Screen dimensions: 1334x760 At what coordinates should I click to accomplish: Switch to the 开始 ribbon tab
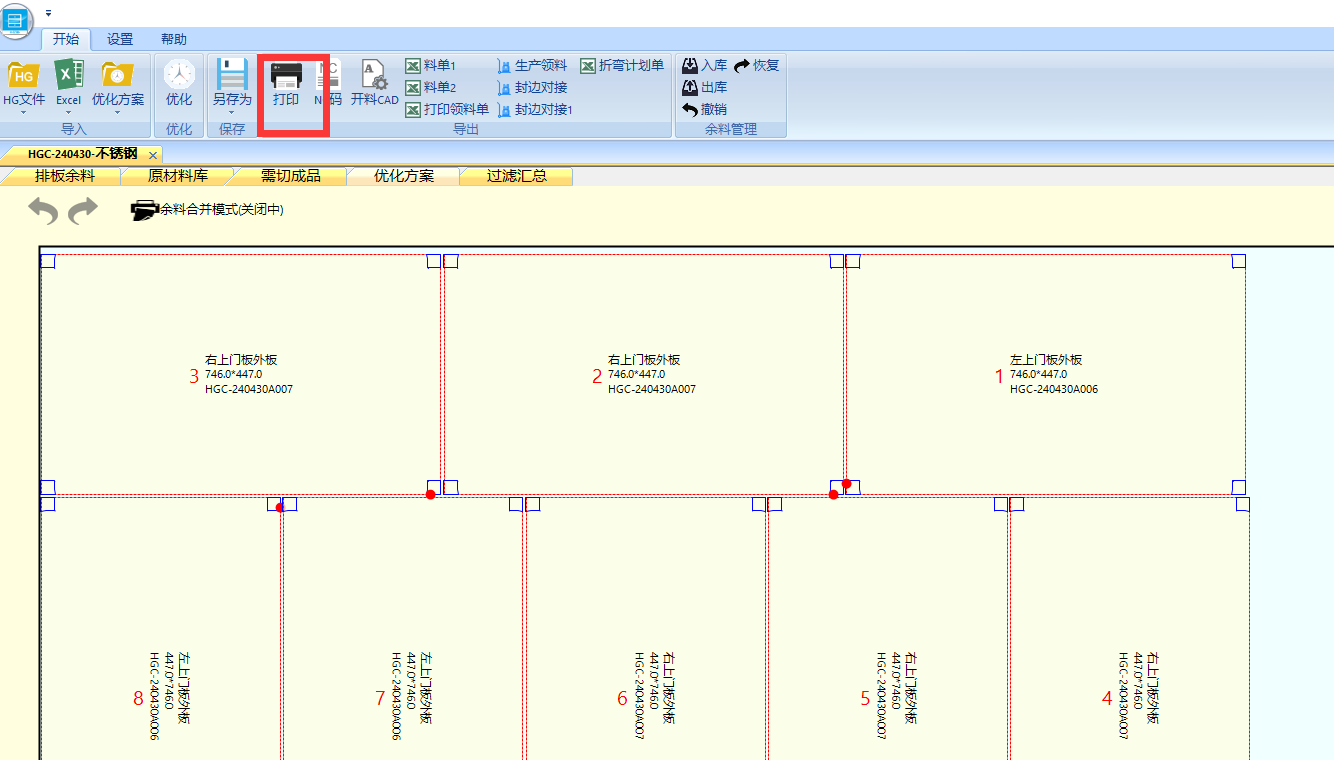click(66, 39)
